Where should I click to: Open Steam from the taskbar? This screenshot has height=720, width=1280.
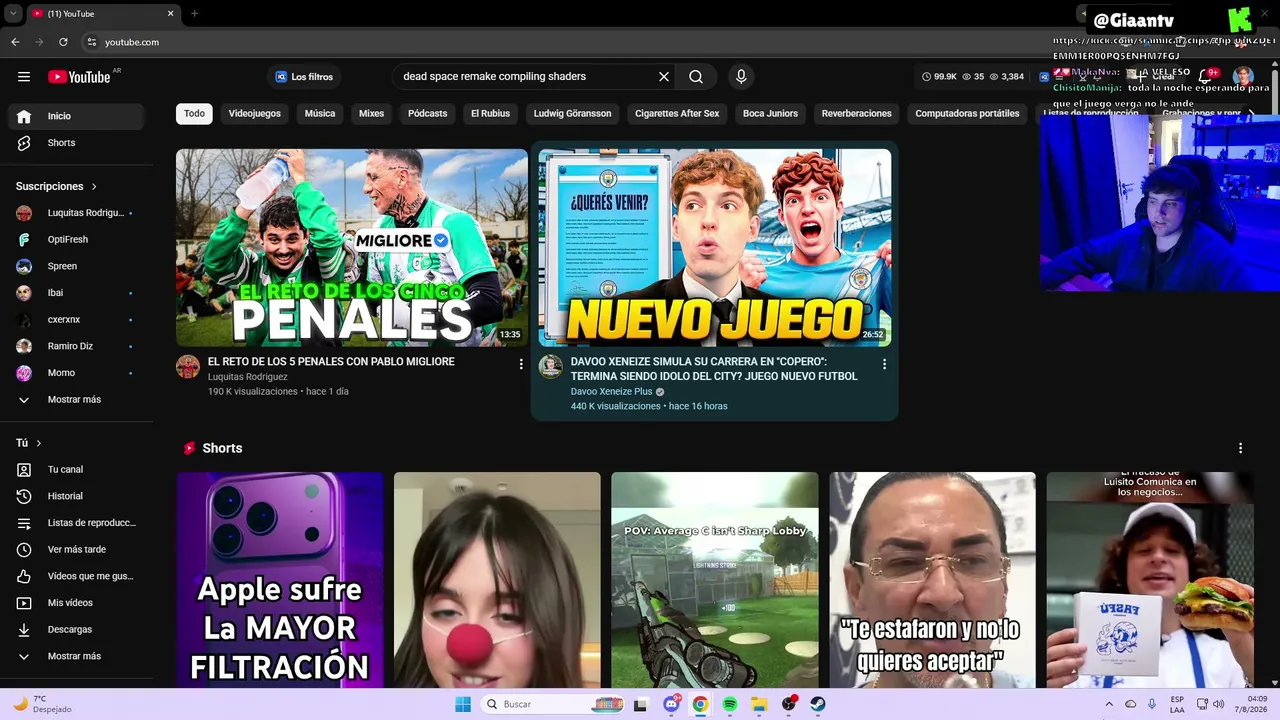[818, 704]
